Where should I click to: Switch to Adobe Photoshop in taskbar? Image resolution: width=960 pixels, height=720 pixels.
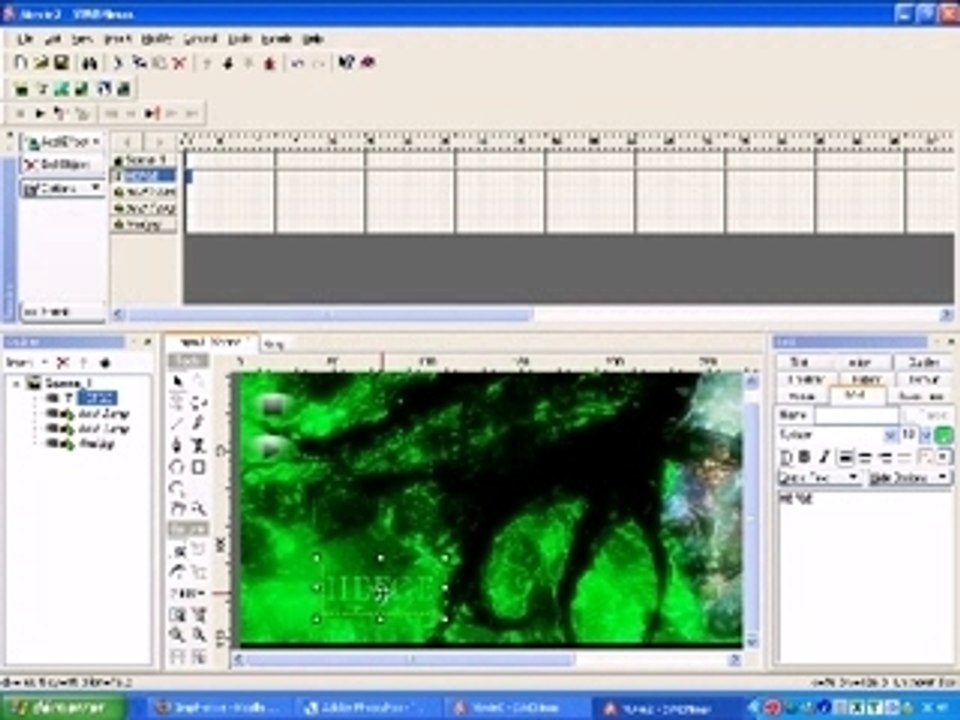(369, 708)
